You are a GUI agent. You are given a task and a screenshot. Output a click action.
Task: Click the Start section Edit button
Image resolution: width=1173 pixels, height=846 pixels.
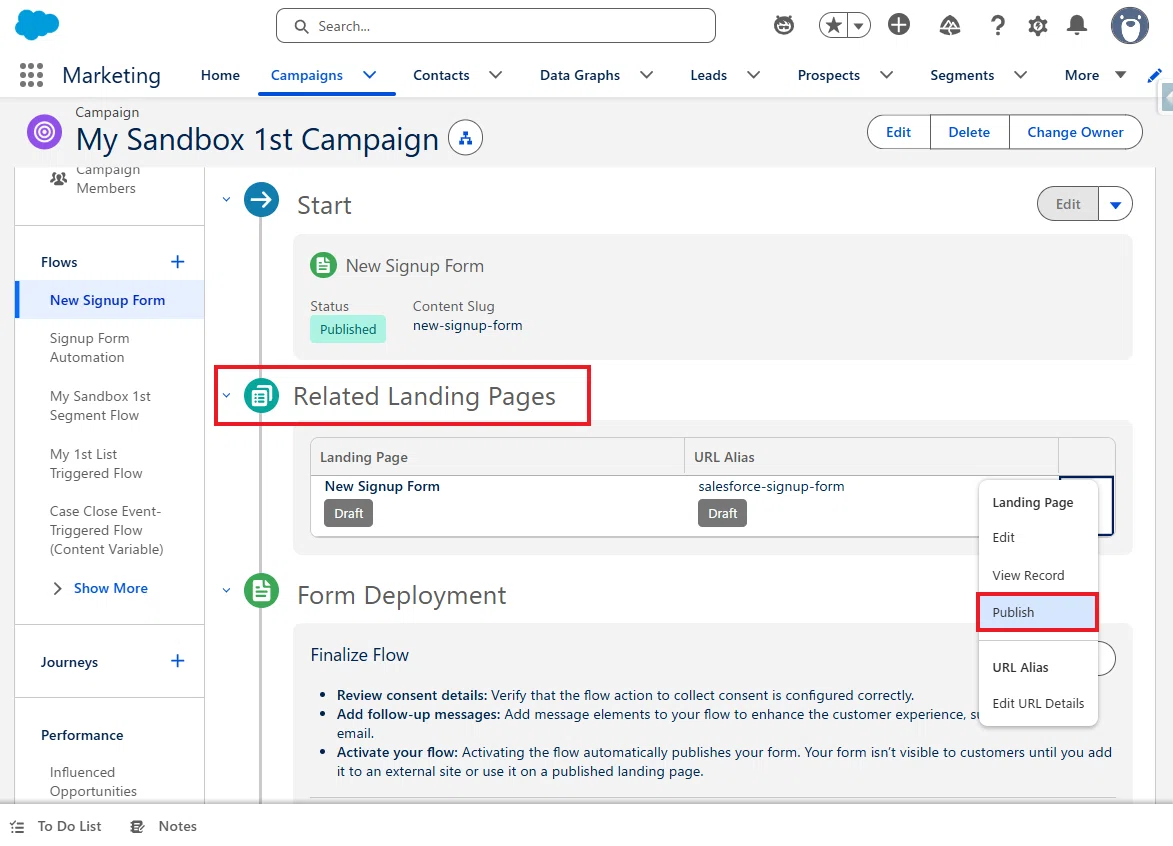(x=1068, y=203)
